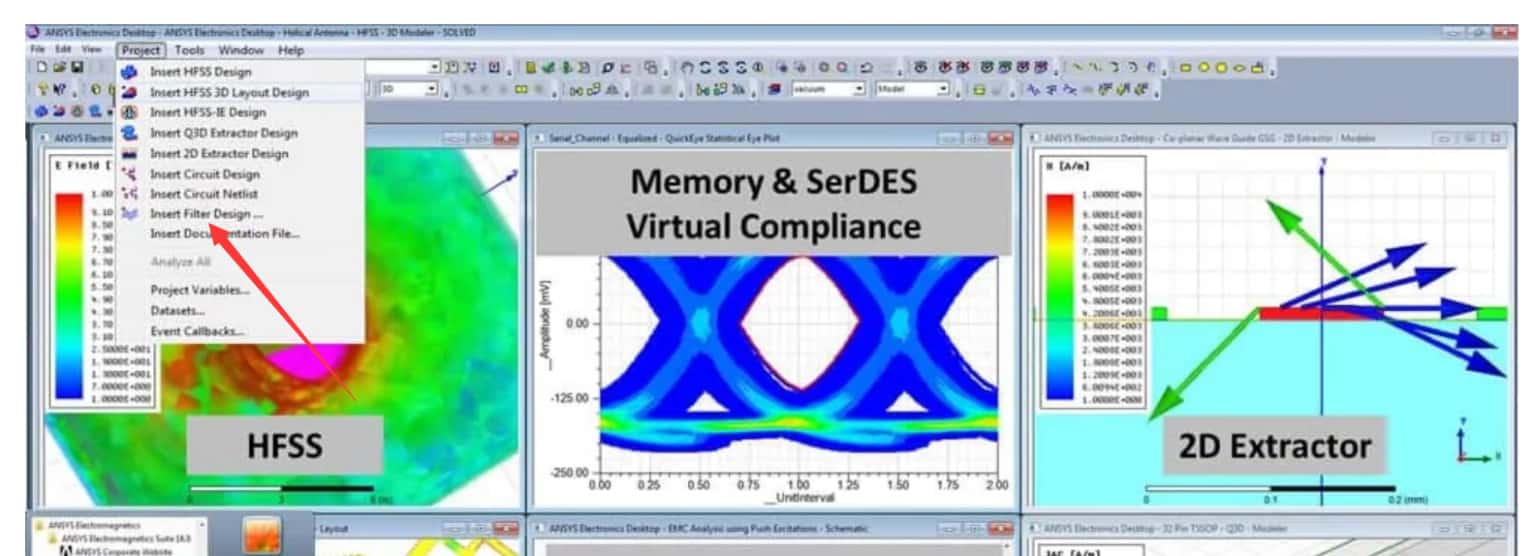This screenshot has height=556, width=1536.
Task: Open the 3D drawing mode dropdown
Action: pos(431,89)
